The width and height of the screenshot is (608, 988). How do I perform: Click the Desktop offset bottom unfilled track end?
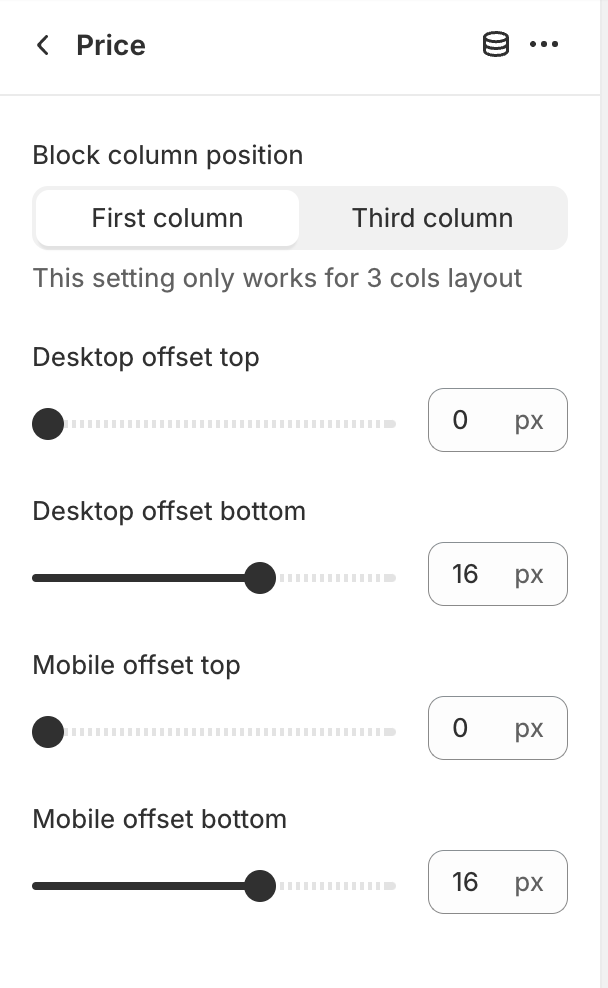click(391, 578)
